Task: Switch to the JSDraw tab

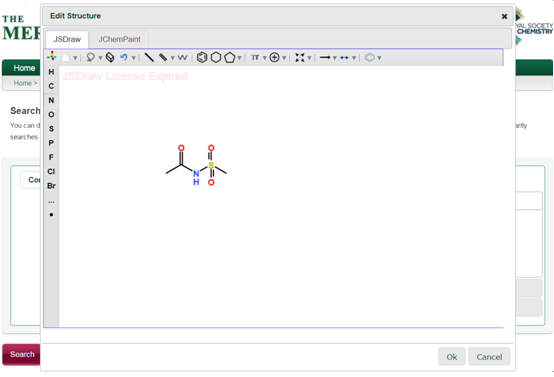Action: tap(67, 39)
